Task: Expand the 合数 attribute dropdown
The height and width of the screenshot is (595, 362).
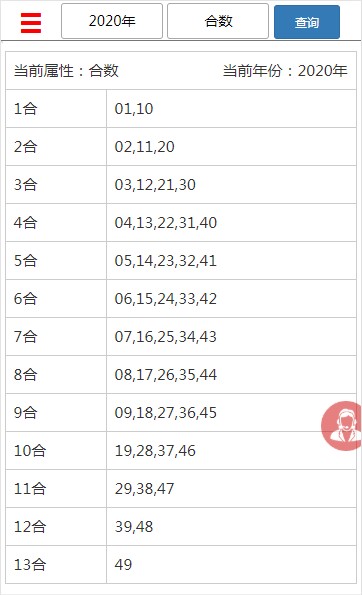Action: [x=218, y=21]
